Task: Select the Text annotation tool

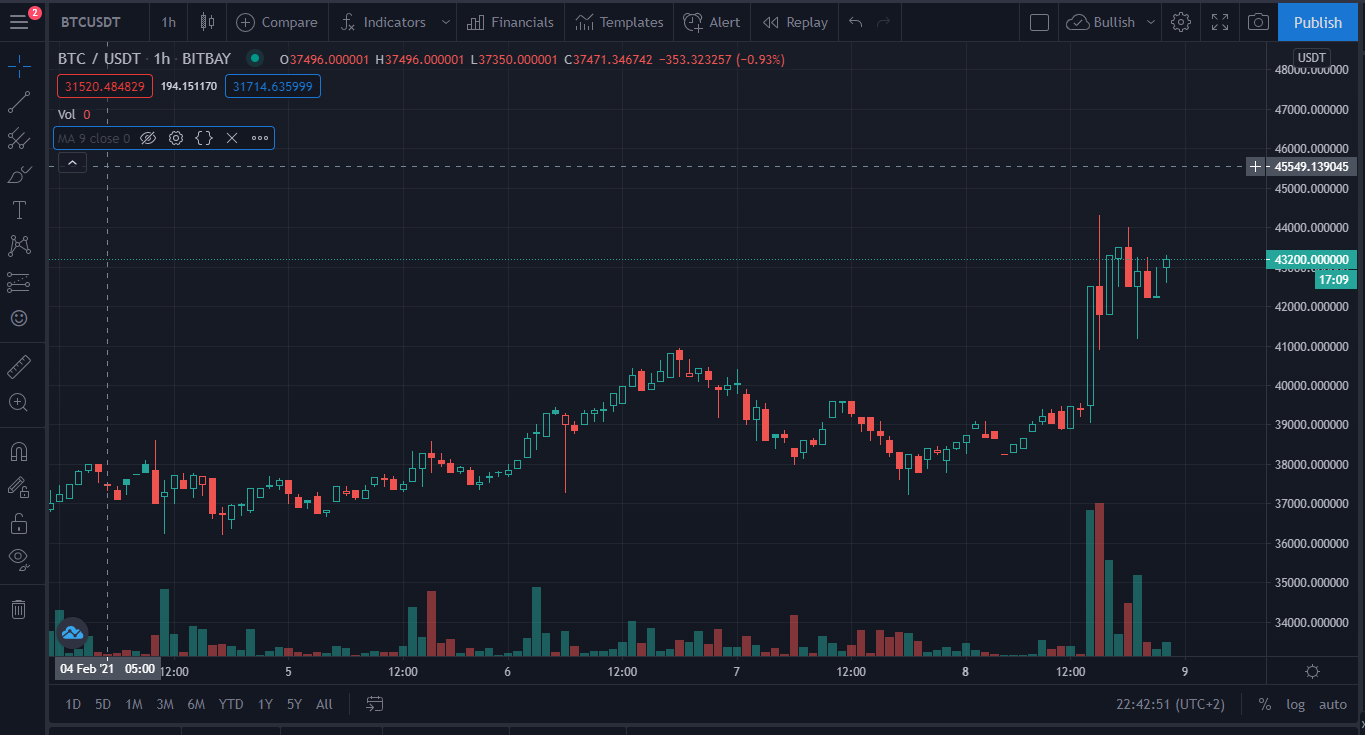Action: click(19, 210)
